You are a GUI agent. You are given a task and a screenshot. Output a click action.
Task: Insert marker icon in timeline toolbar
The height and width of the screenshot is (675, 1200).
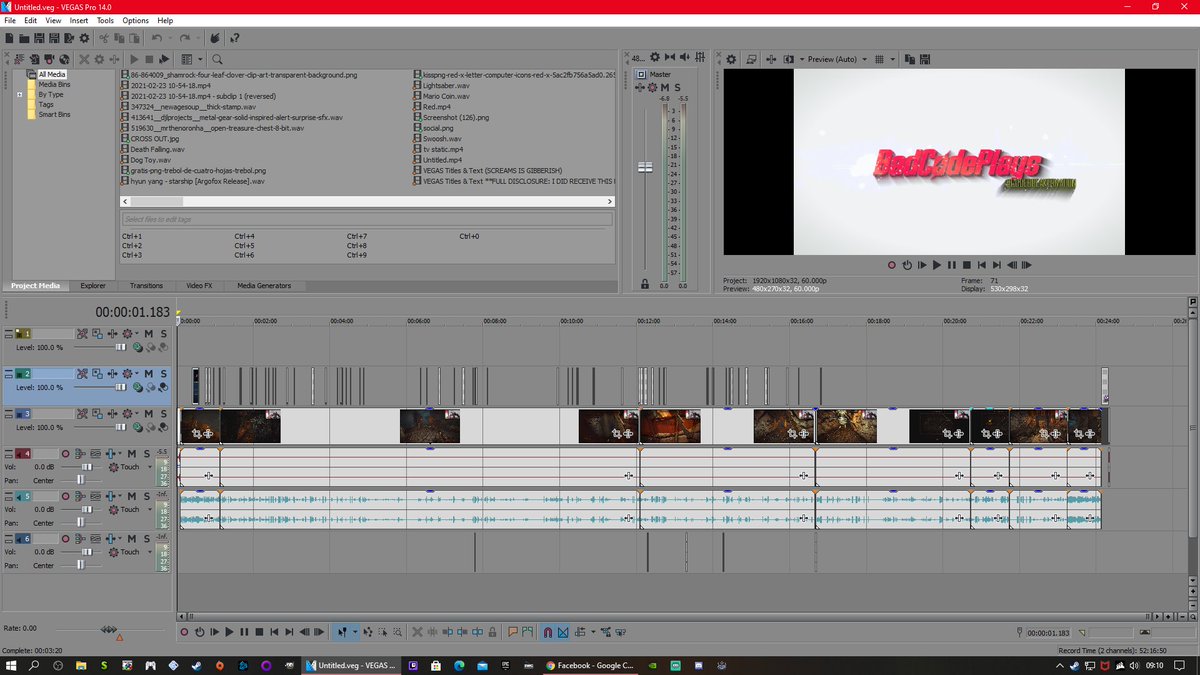(513, 632)
